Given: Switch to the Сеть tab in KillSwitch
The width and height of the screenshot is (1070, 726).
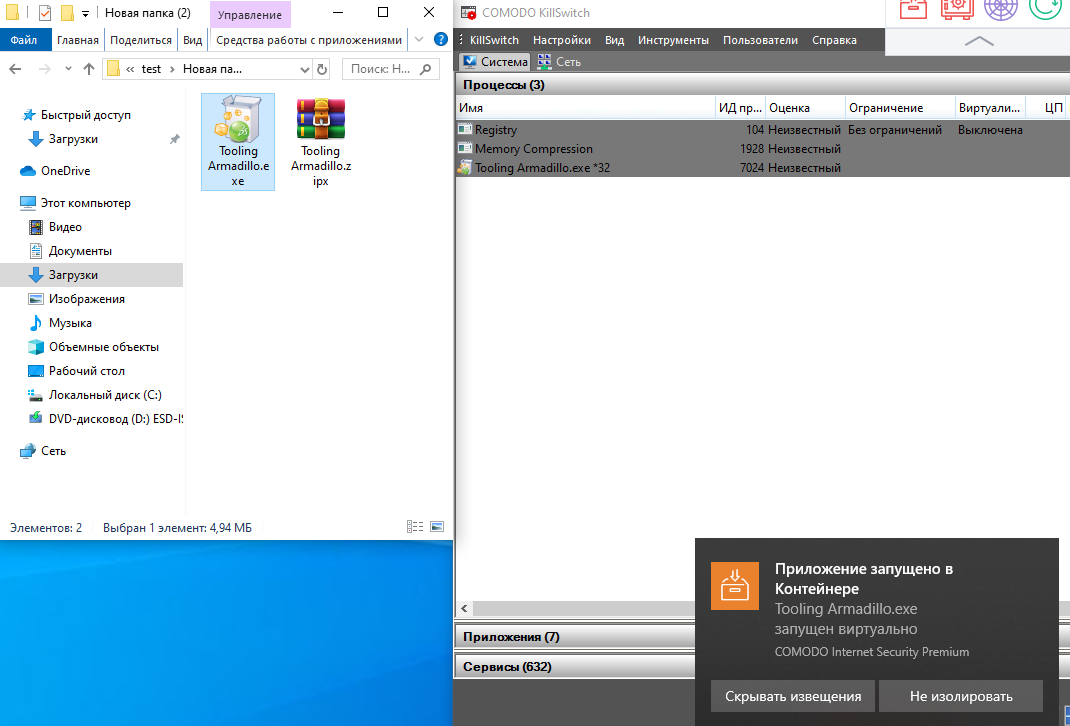Looking at the screenshot, I should point(559,61).
